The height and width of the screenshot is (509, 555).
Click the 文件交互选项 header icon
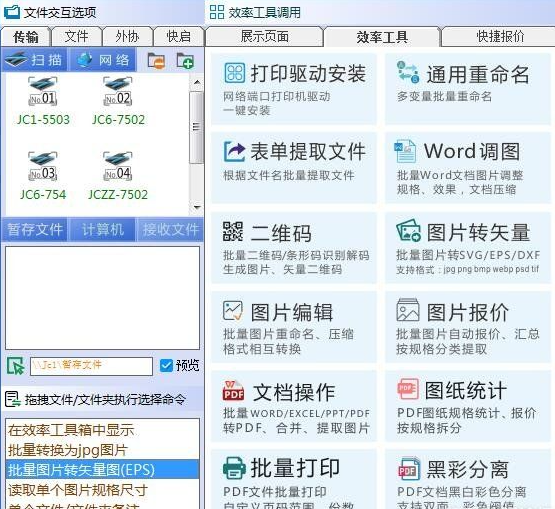coord(11,12)
